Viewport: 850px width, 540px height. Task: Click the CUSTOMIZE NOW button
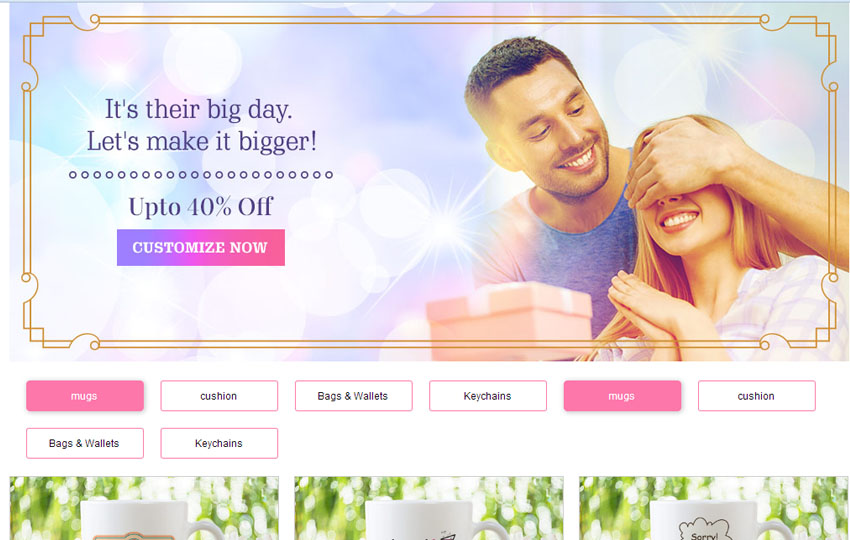click(x=201, y=247)
